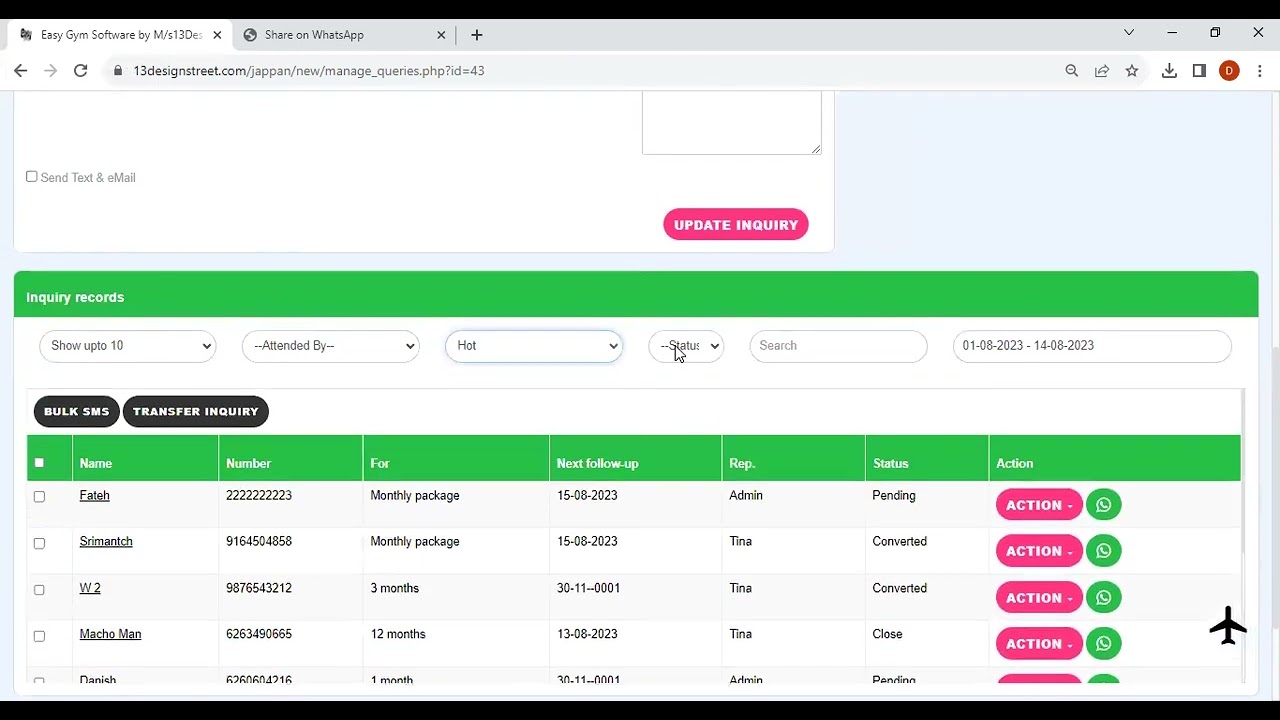
Task: Open the Show upto 10 dropdown
Action: coord(127,346)
